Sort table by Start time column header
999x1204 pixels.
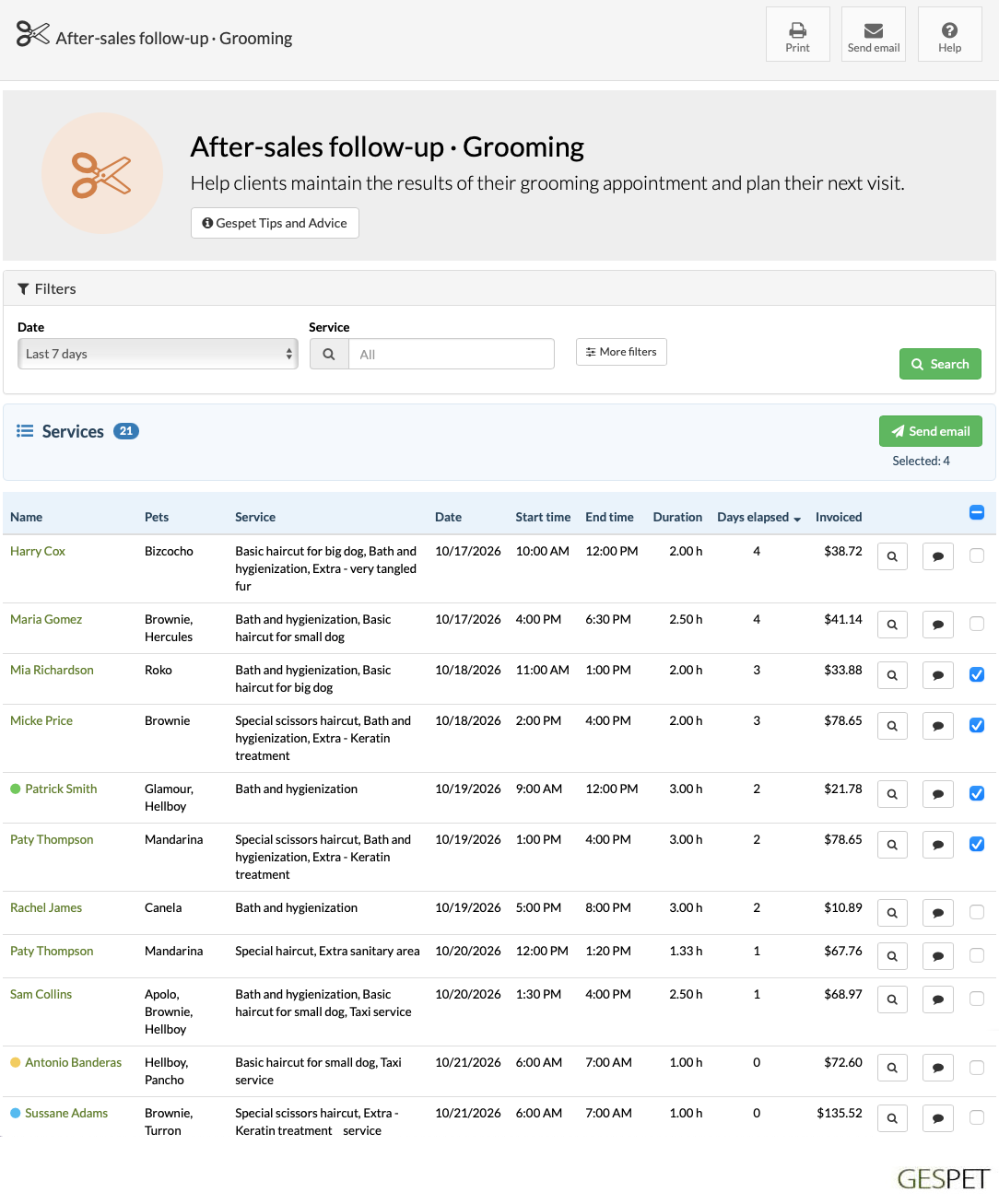pyautogui.click(x=543, y=517)
